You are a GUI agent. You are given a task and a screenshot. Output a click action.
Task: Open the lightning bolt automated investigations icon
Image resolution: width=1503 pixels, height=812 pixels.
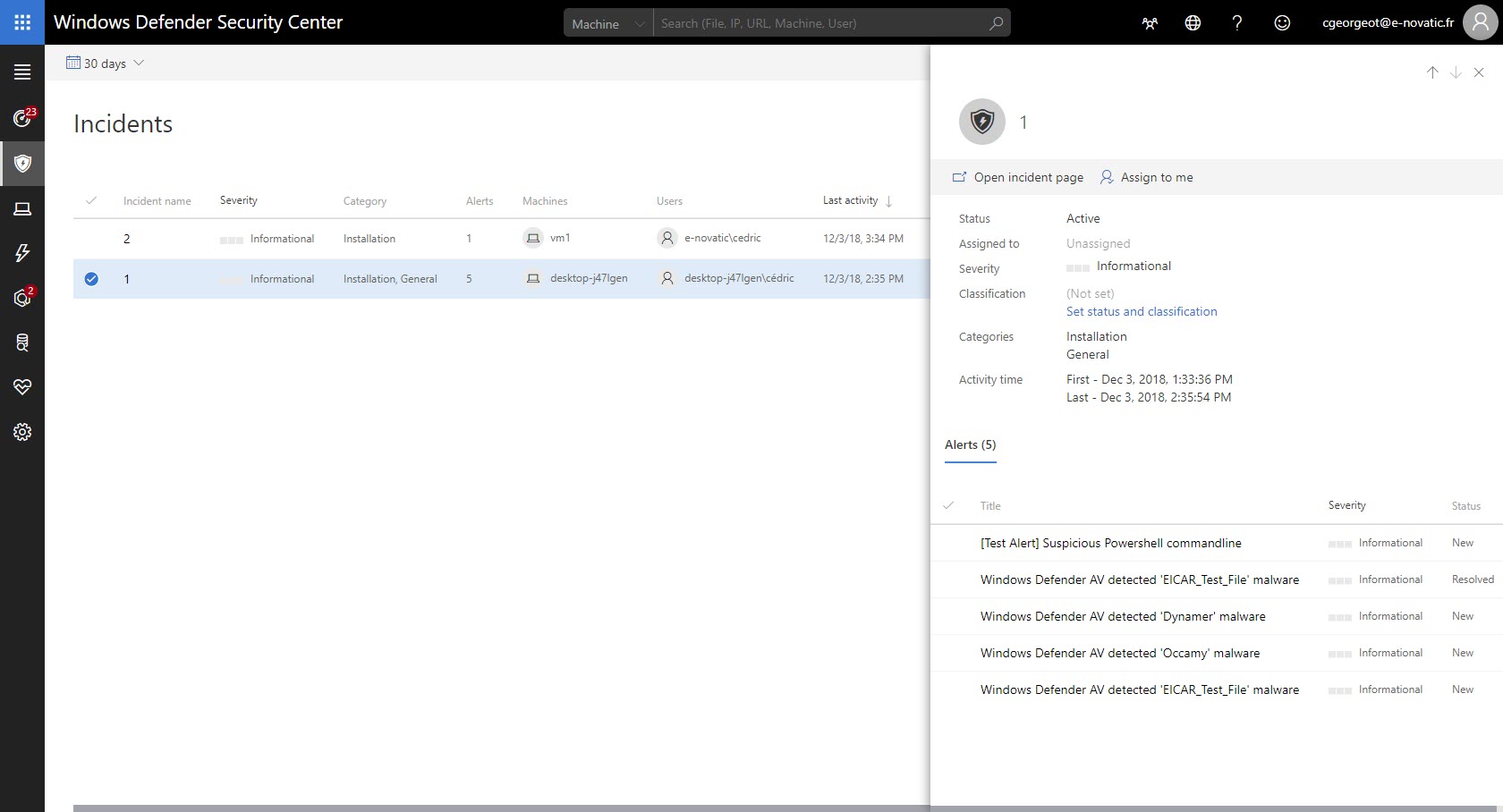pyautogui.click(x=22, y=253)
